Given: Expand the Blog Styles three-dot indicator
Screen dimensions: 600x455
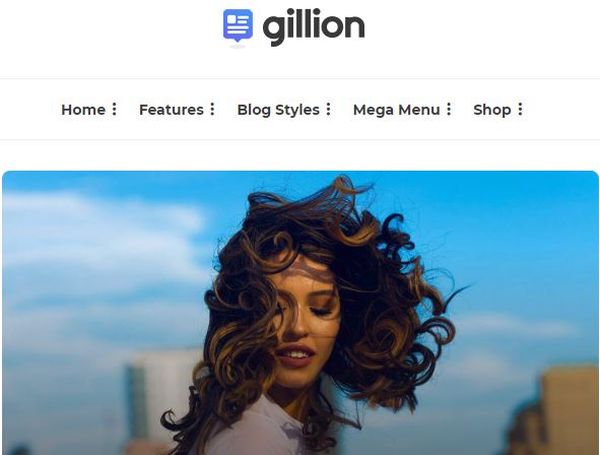Looking at the screenshot, I should click(328, 109).
